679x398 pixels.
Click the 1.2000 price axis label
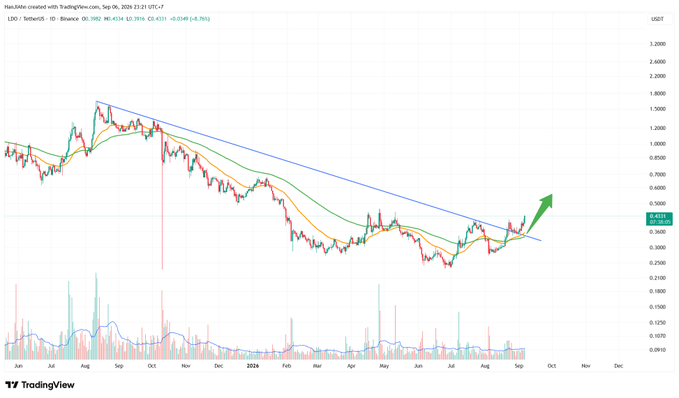tap(657, 128)
